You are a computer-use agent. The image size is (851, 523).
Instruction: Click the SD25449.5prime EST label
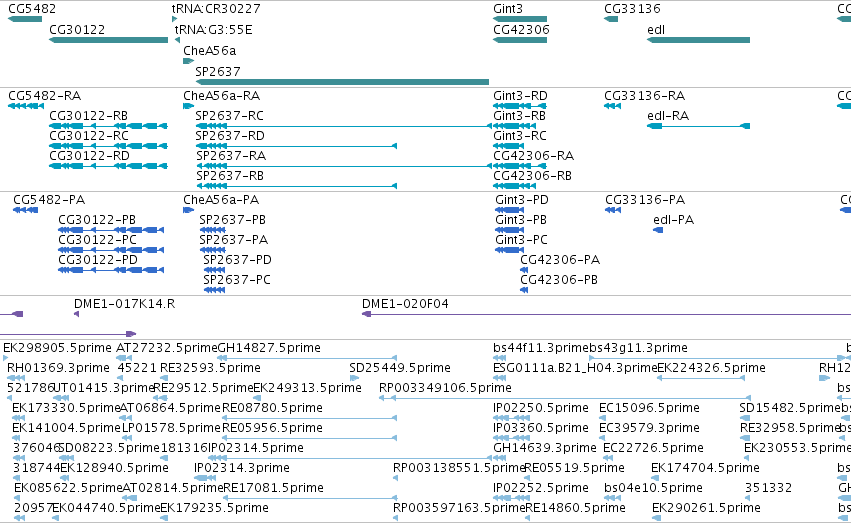[400, 368]
